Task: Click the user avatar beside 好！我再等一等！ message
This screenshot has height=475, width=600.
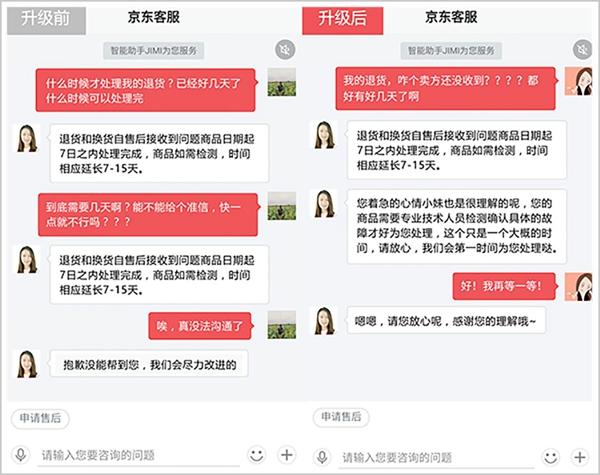Action: coord(578,284)
